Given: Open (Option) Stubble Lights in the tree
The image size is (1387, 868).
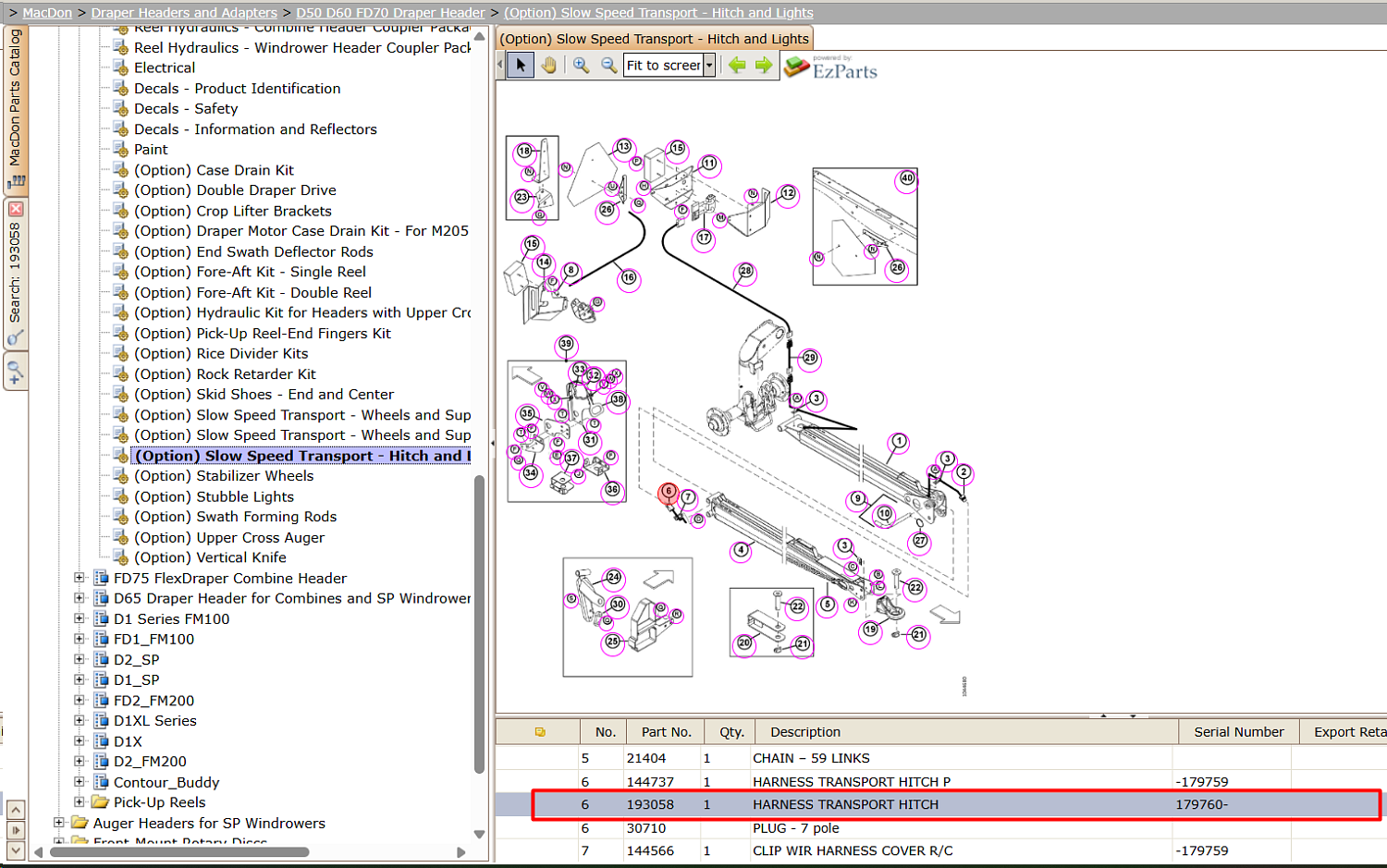Looking at the screenshot, I should pos(214,496).
